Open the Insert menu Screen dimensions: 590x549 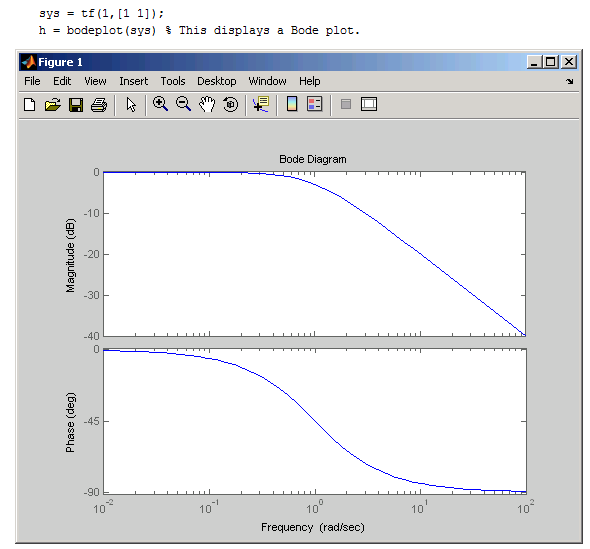[x=134, y=81]
